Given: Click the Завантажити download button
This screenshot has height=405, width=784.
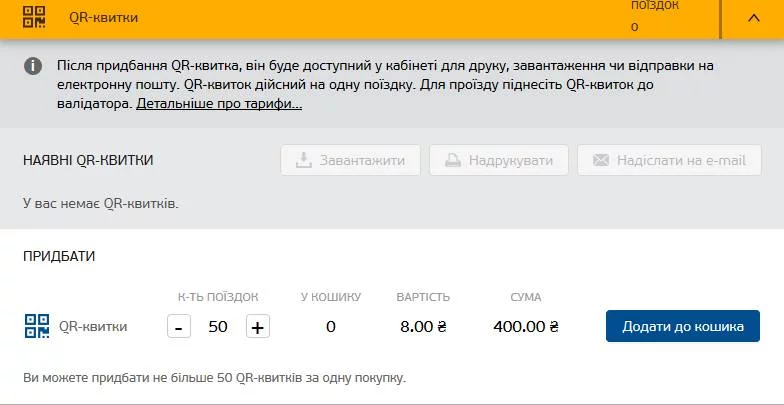Looking at the screenshot, I should click(350, 160).
